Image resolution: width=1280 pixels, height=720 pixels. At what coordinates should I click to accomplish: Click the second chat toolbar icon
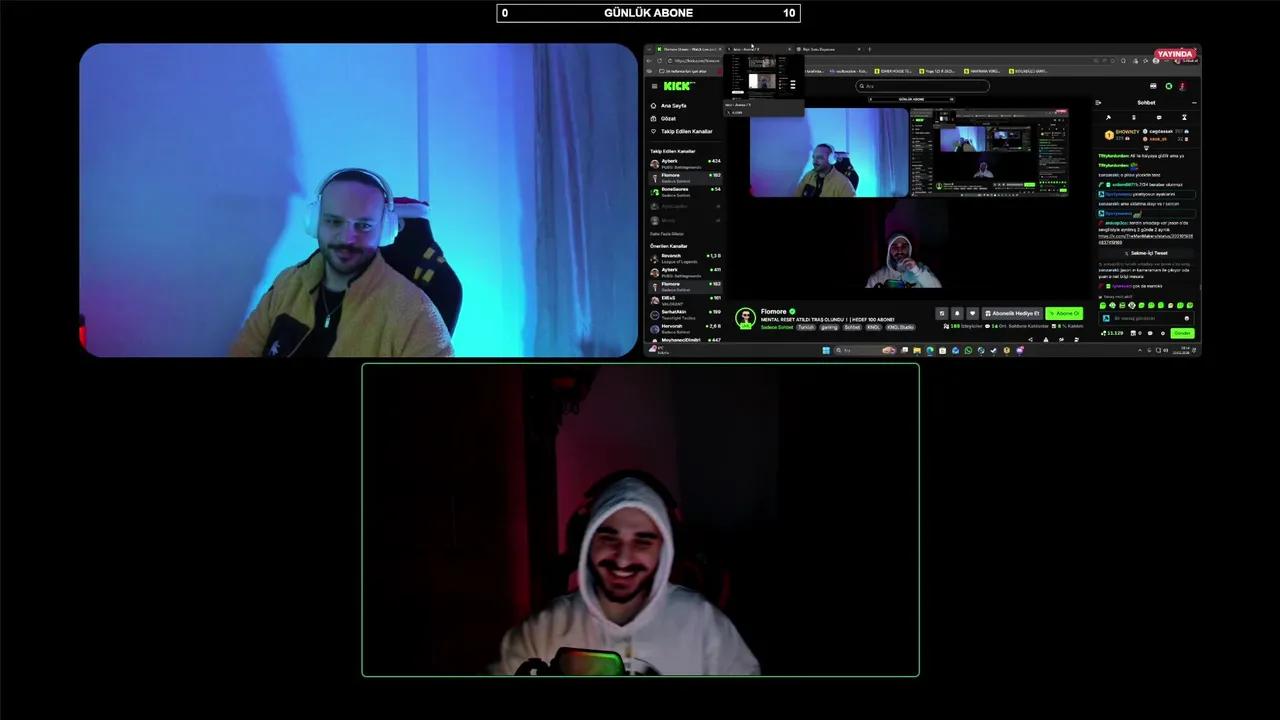(x=1134, y=118)
